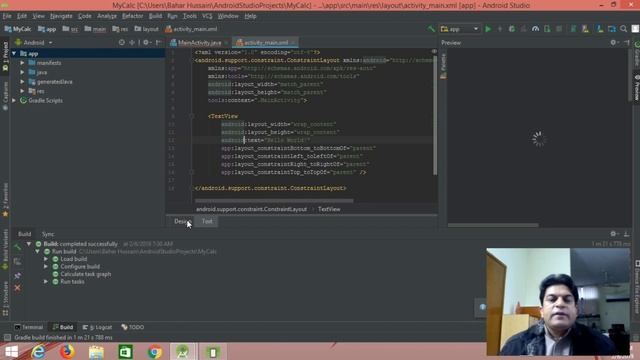Image resolution: width=640 pixels, height=360 pixels.
Task: Toggle the Favorites side tool window
Action: [x=5, y=200]
